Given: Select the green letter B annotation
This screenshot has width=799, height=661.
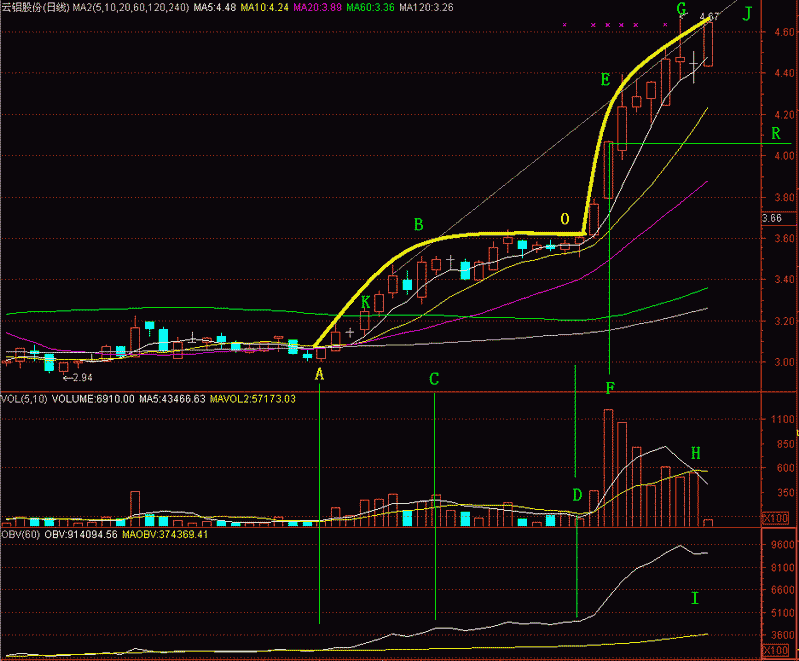Looking at the screenshot, I should [419, 223].
